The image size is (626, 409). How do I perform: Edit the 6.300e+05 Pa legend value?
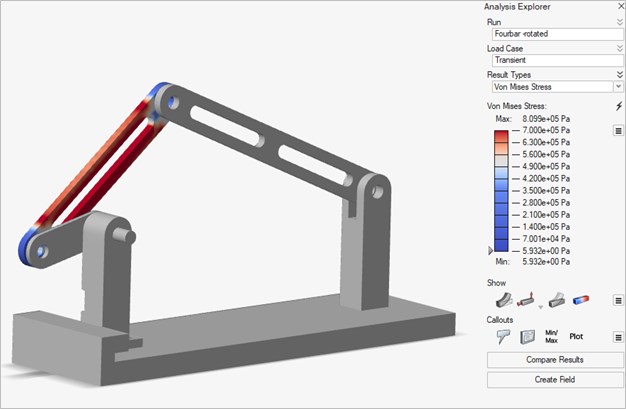tap(546, 142)
